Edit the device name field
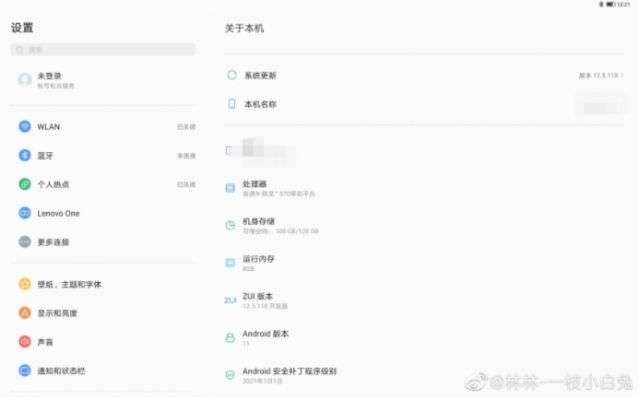Image resolution: width=640 pixels, height=400 pixels. coord(601,107)
